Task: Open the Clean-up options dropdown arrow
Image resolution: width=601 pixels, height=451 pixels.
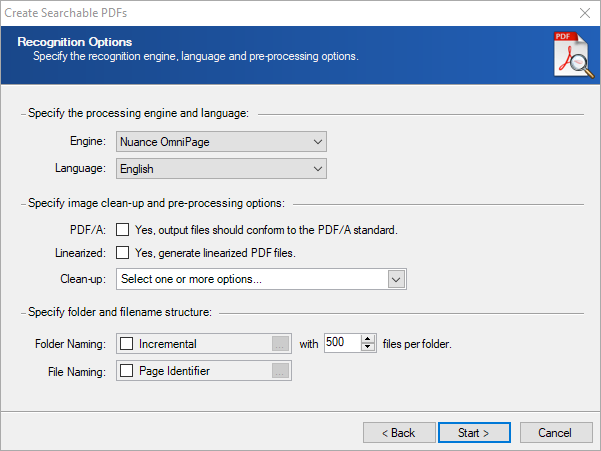Action: pos(396,279)
